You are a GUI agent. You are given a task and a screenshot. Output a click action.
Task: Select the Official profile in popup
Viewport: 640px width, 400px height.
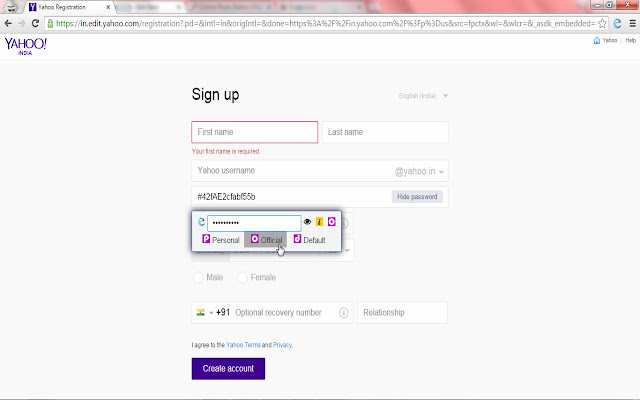pos(266,240)
